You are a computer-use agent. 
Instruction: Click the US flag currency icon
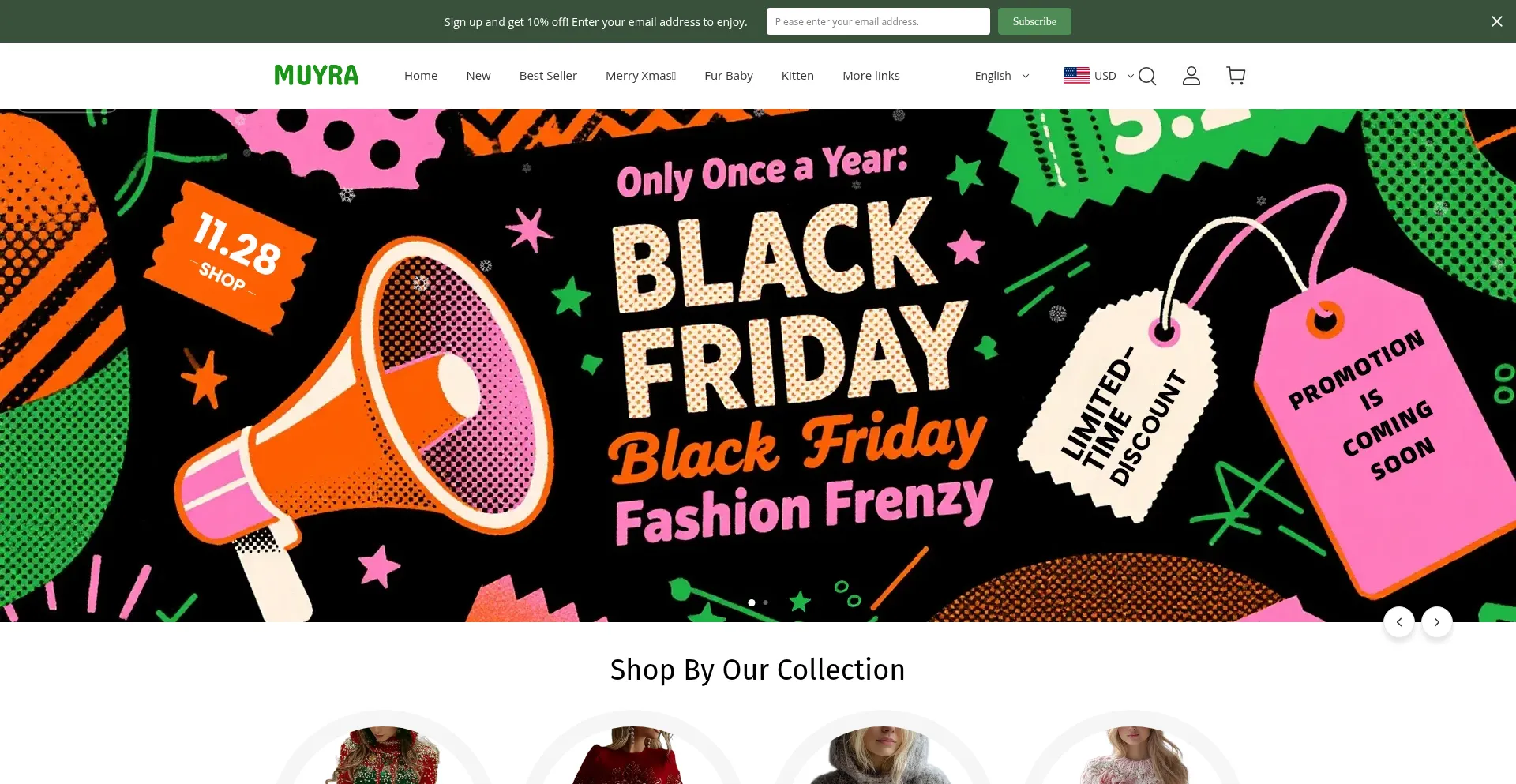coord(1076,76)
